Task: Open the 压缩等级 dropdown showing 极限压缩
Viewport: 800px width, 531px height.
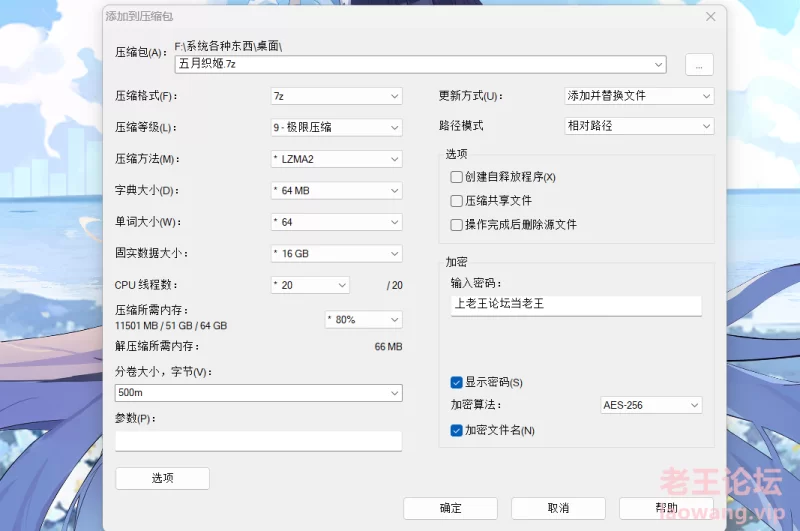Action: tap(336, 127)
